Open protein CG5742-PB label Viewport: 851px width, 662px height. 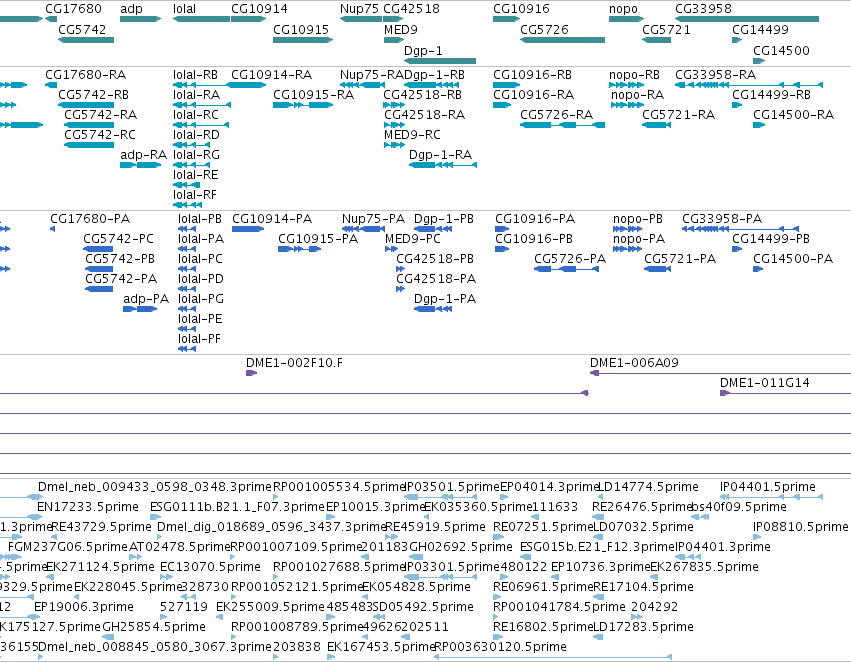click(120, 259)
